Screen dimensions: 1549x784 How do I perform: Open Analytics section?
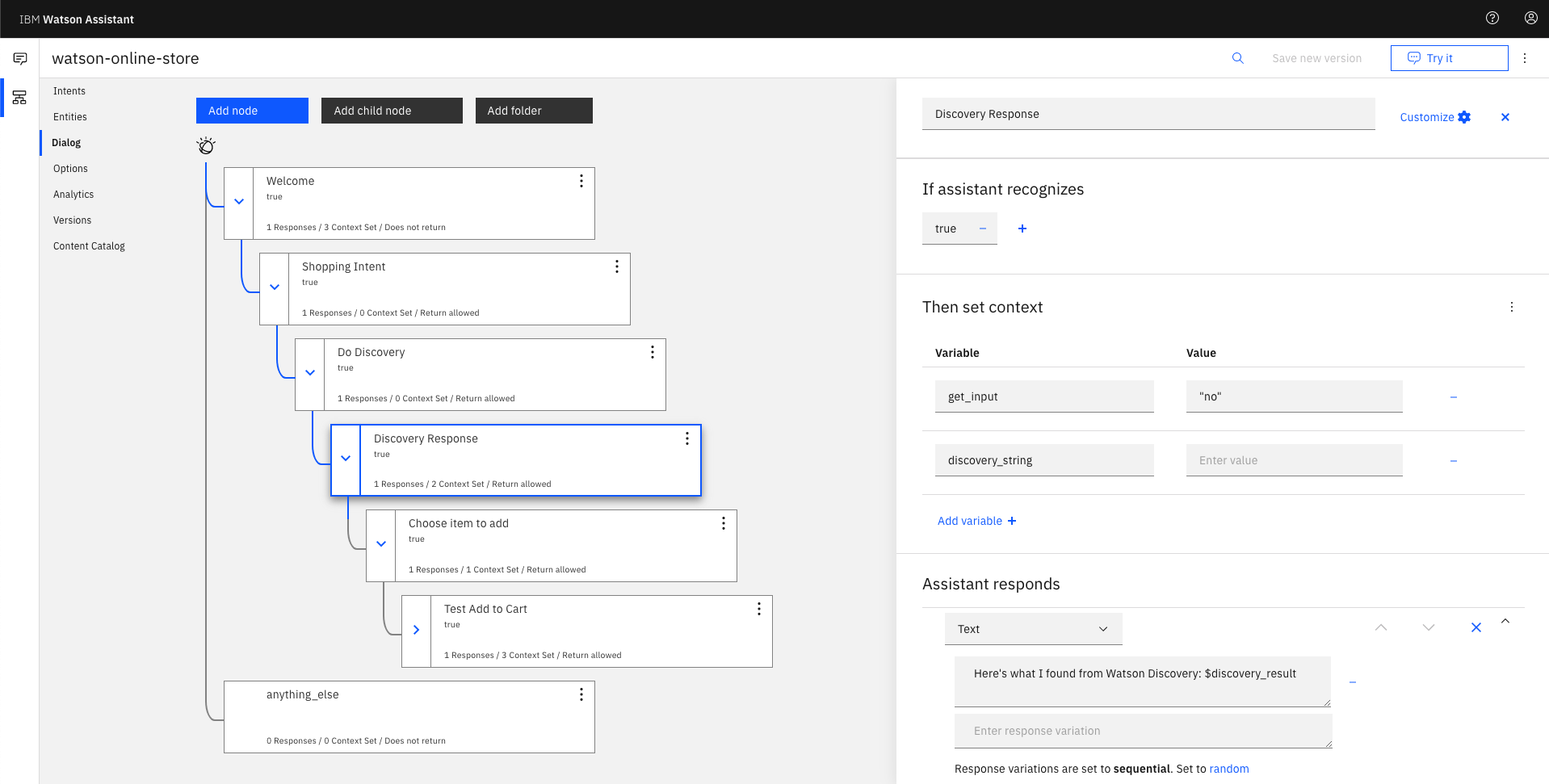pos(73,195)
